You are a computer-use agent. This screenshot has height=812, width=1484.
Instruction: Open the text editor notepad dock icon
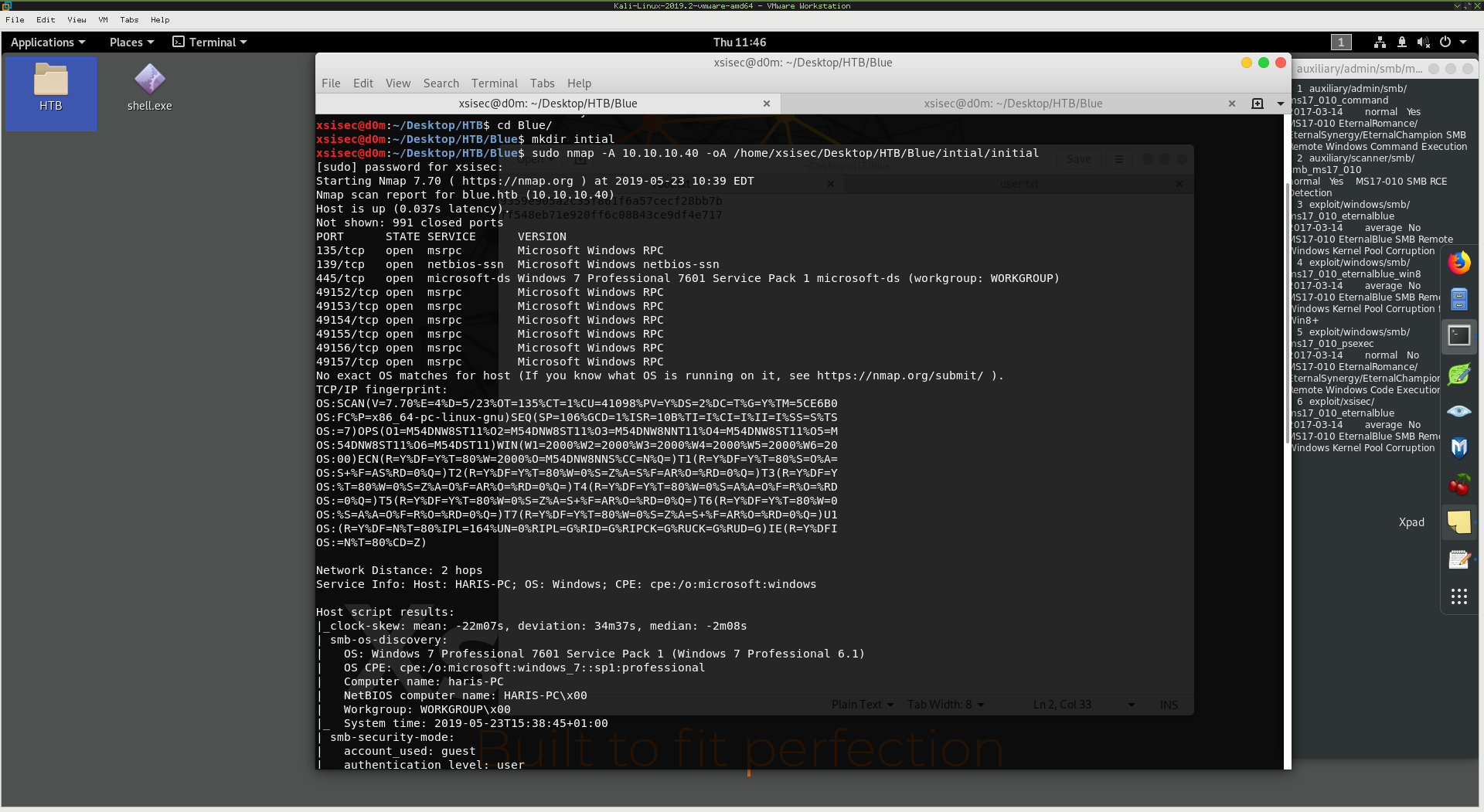pos(1458,559)
